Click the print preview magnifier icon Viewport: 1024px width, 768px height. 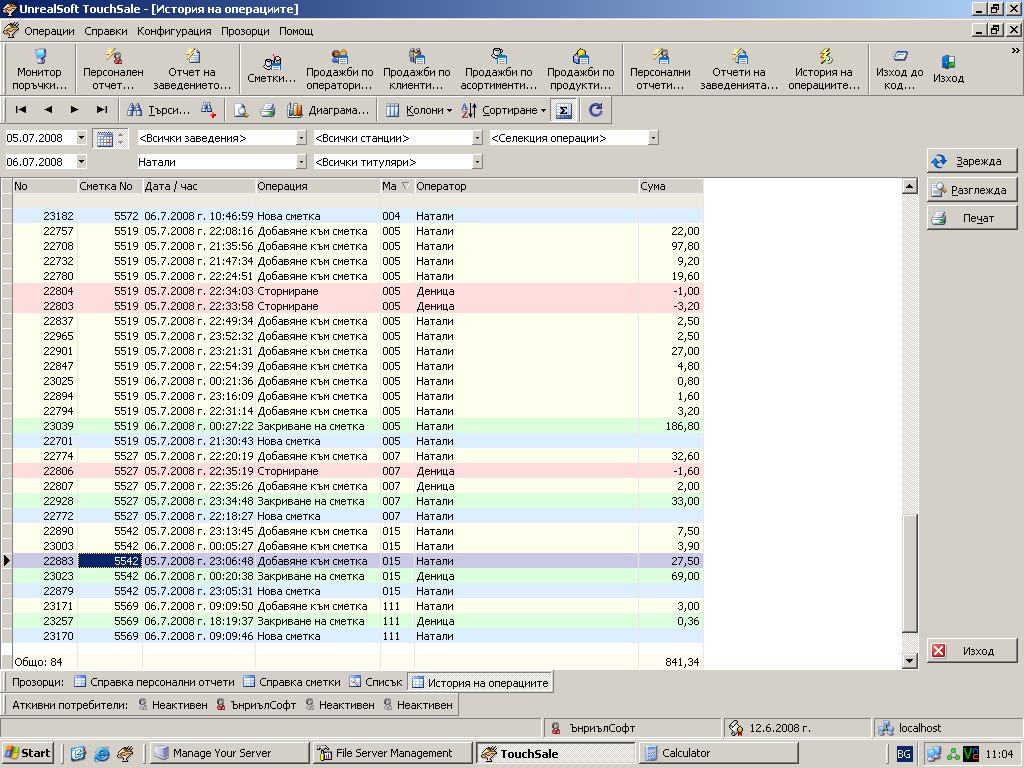click(241, 110)
